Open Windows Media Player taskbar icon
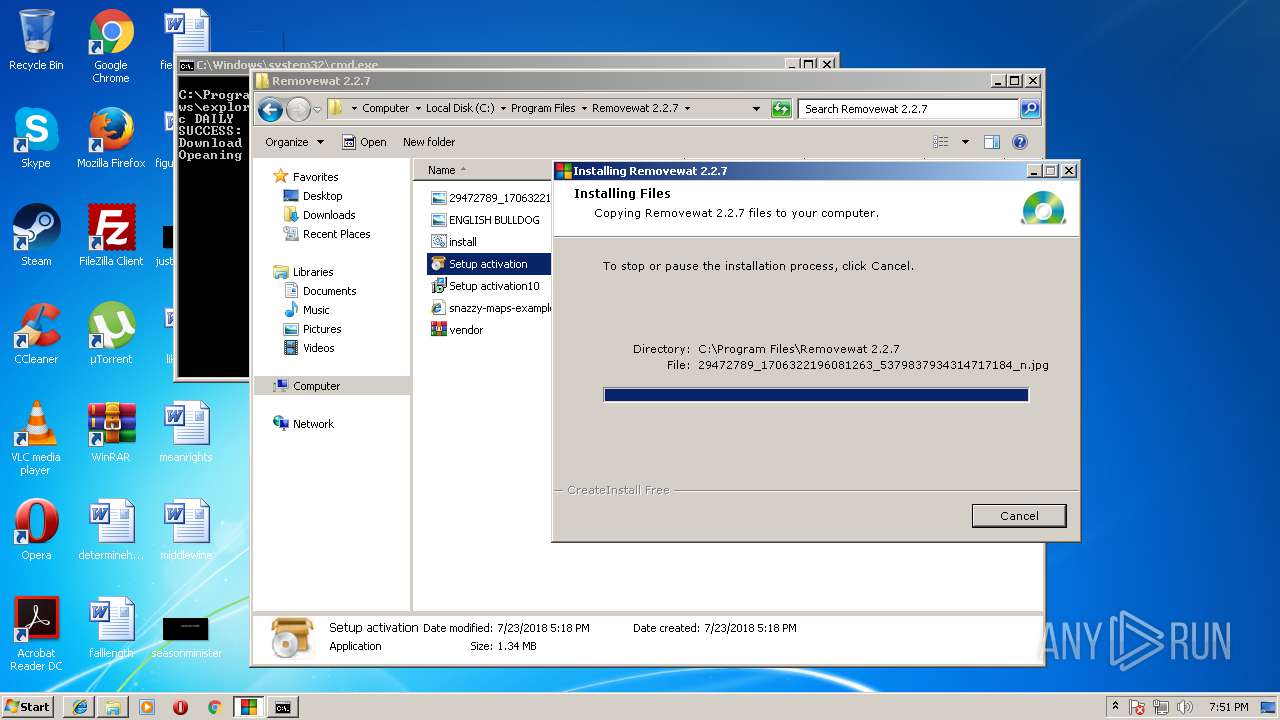Screen dimensions: 1280x720 pyautogui.click(x=147, y=707)
